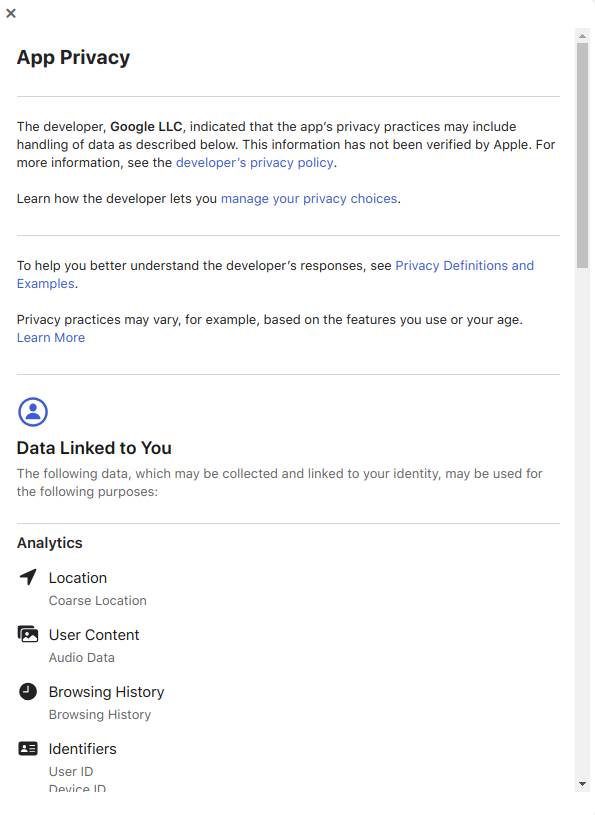Select the App Privacy heading

[72, 57]
